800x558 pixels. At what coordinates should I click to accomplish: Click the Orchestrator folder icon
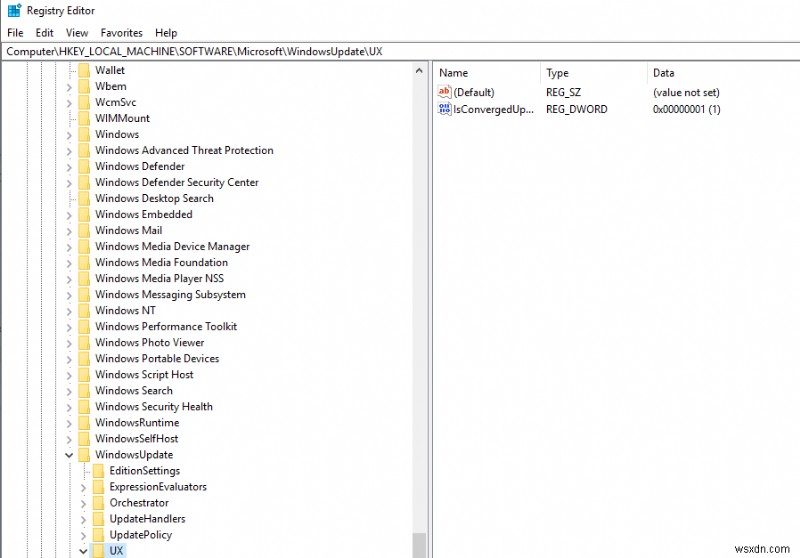point(98,502)
